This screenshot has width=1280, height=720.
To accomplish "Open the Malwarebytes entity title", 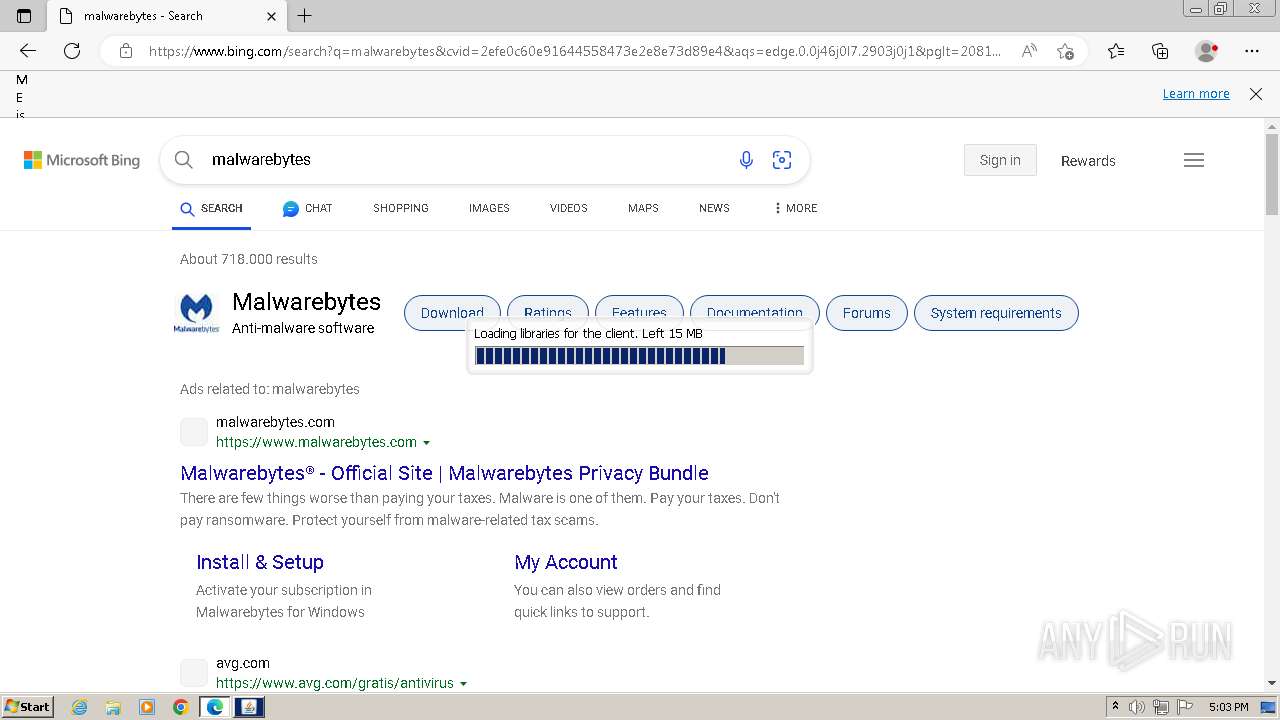I will pos(306,302).
